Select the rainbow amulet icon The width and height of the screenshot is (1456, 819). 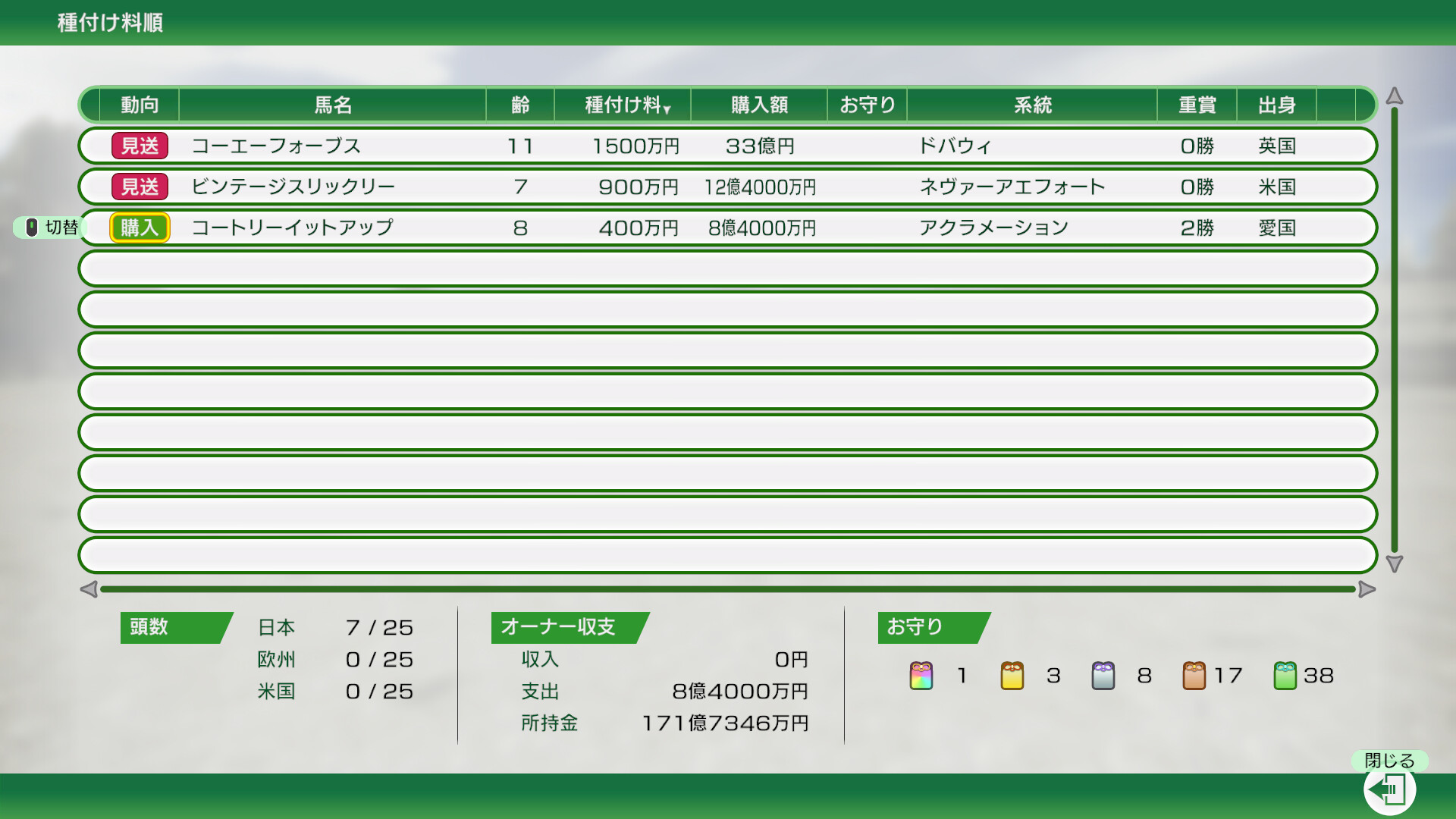[920, 676]
